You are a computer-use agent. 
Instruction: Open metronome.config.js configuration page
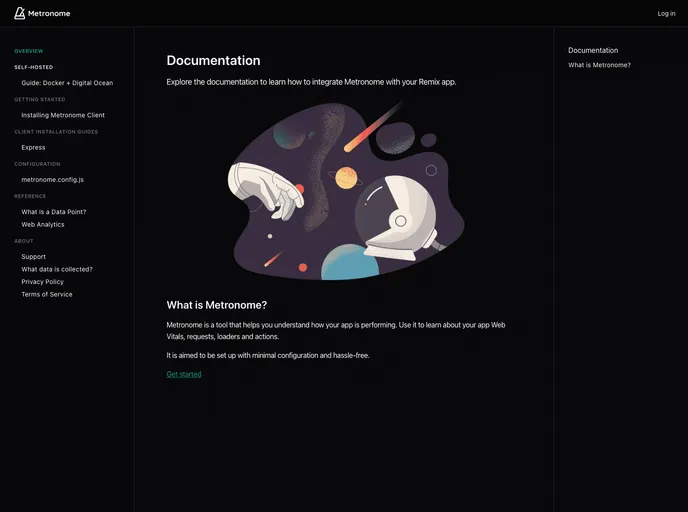(52, 180)
